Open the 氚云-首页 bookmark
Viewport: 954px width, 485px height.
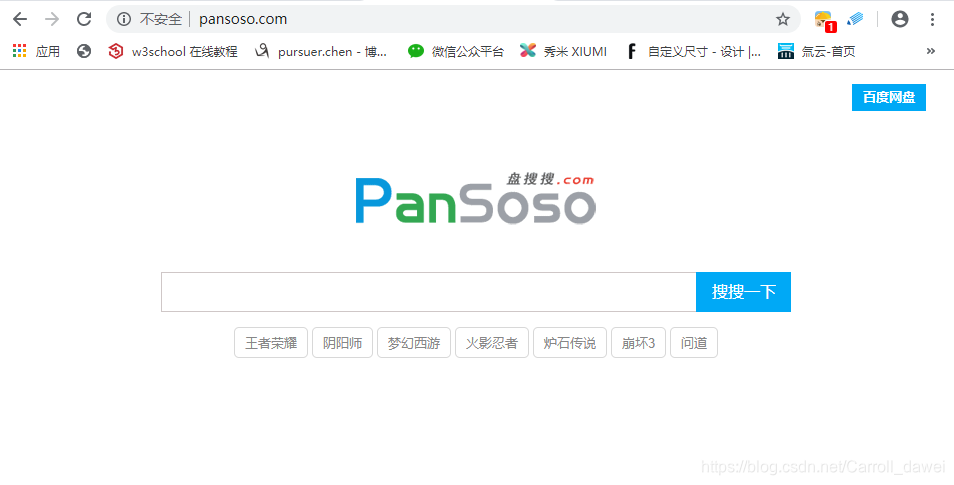[816, 52]
